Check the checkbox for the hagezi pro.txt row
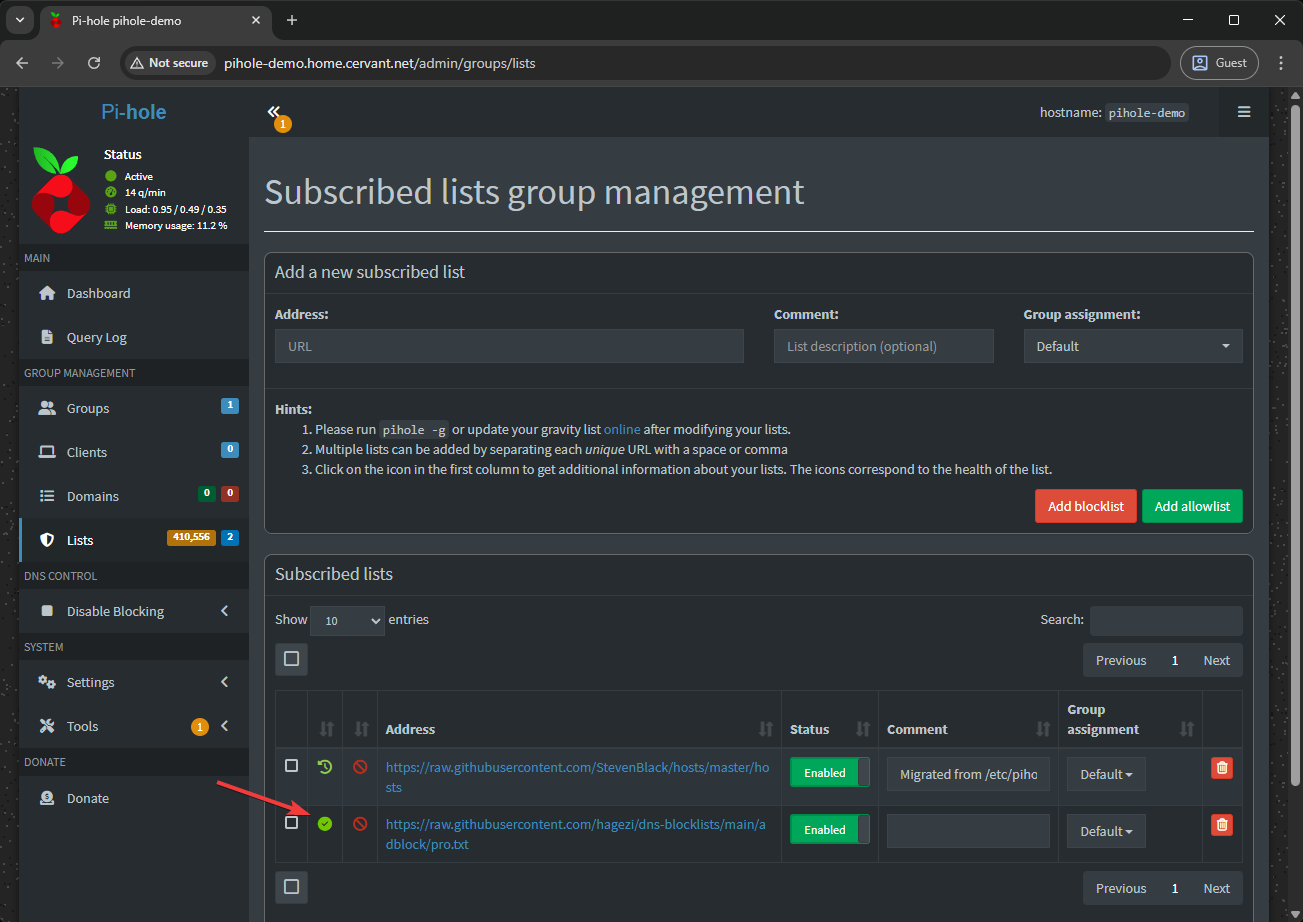Viewport: 1303px width, 922px height. point(291,822)
